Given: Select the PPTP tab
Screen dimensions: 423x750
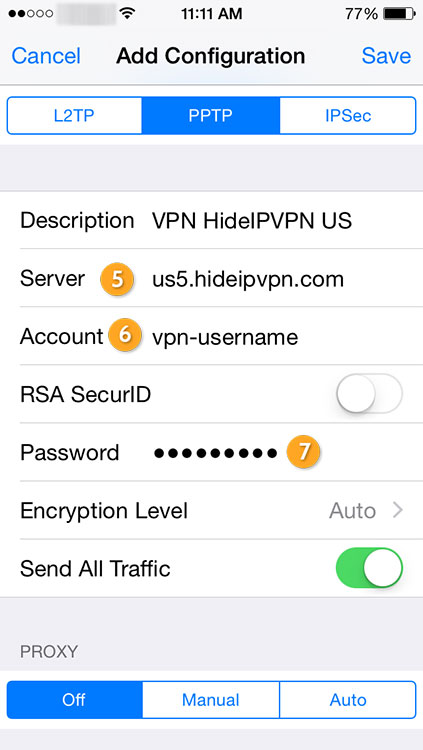Looking at the screenshot, I should pos(211,116).
